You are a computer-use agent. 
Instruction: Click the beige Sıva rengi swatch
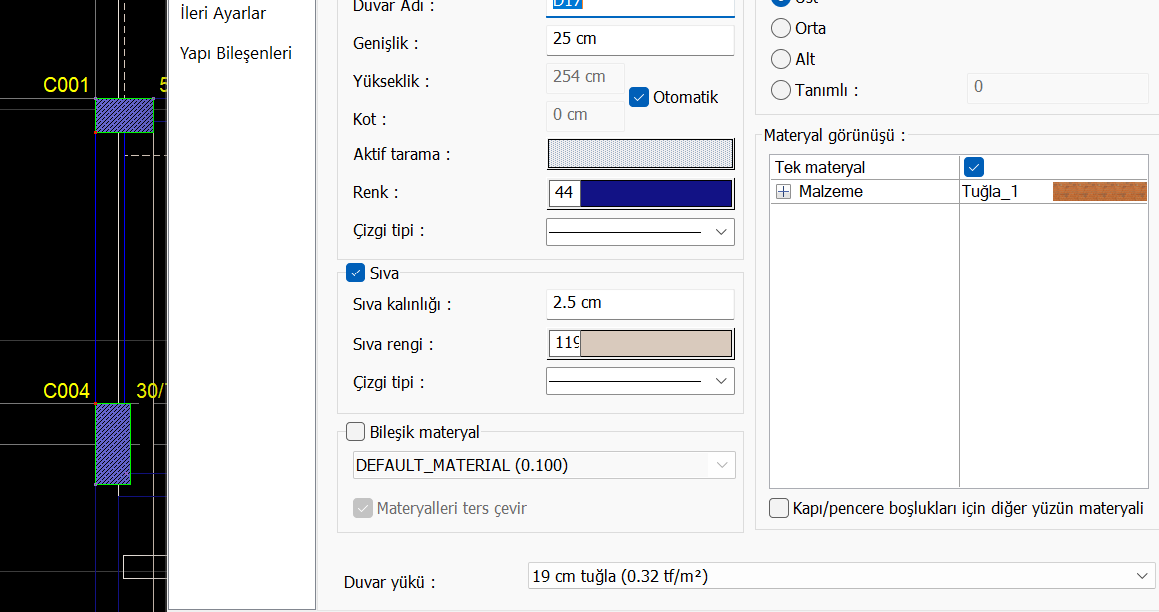click(656, 344)
